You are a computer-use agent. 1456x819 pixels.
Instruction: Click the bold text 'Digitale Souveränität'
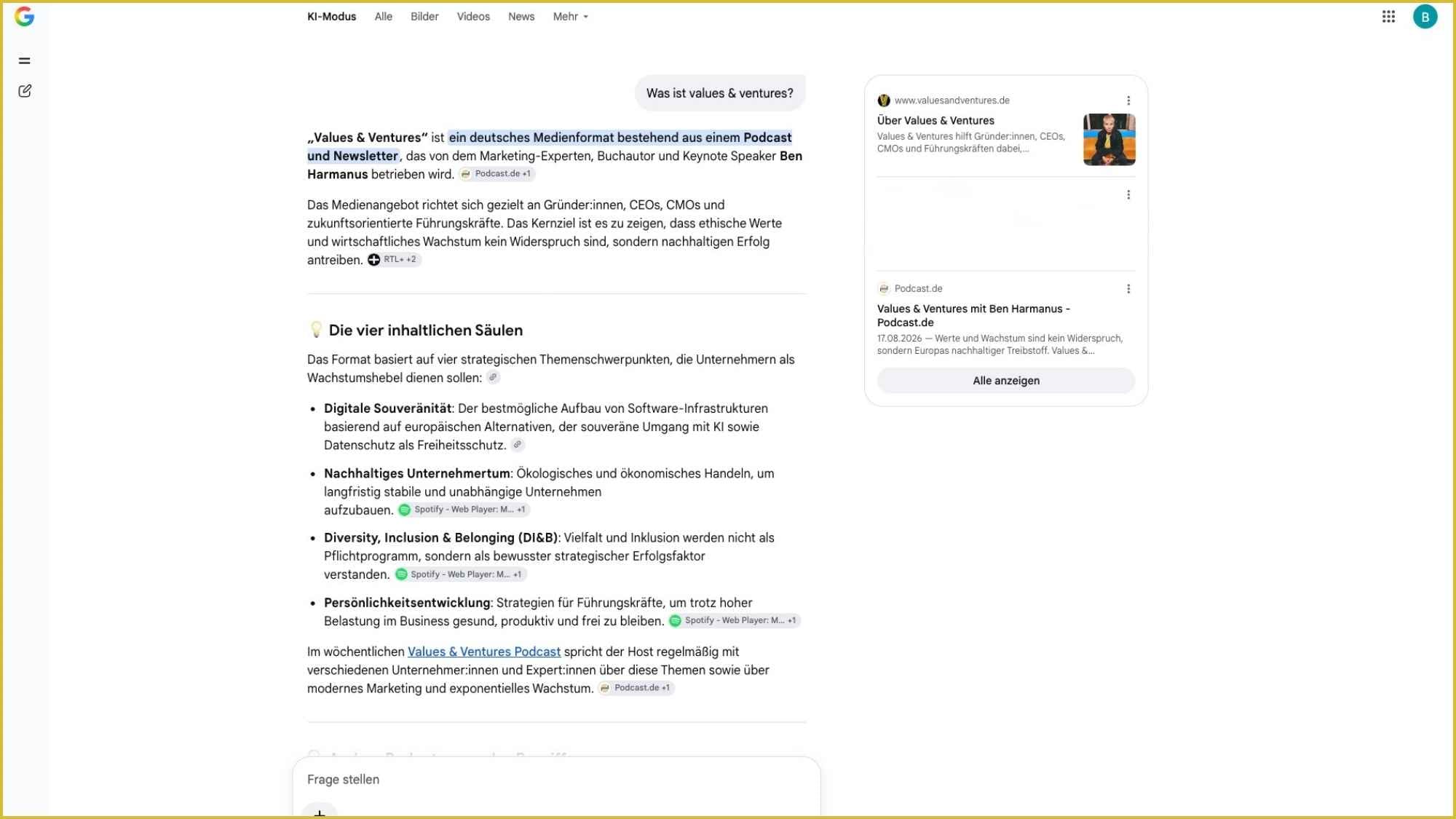coord(388,408)
